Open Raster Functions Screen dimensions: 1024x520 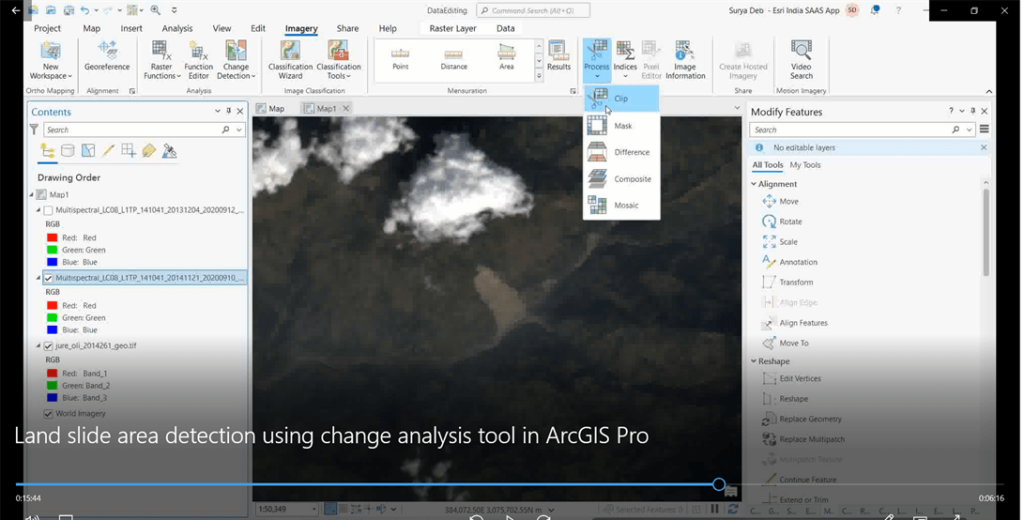[x=162, y=60]
